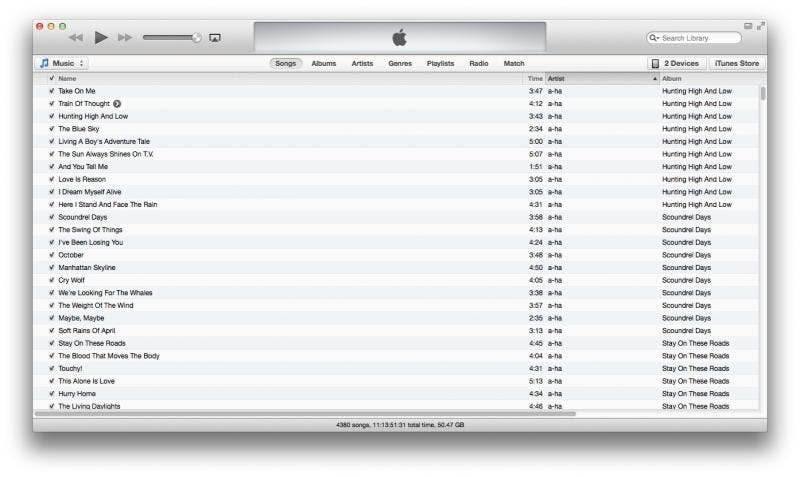Open the 2 Devices button

click(x=677, y=63)
